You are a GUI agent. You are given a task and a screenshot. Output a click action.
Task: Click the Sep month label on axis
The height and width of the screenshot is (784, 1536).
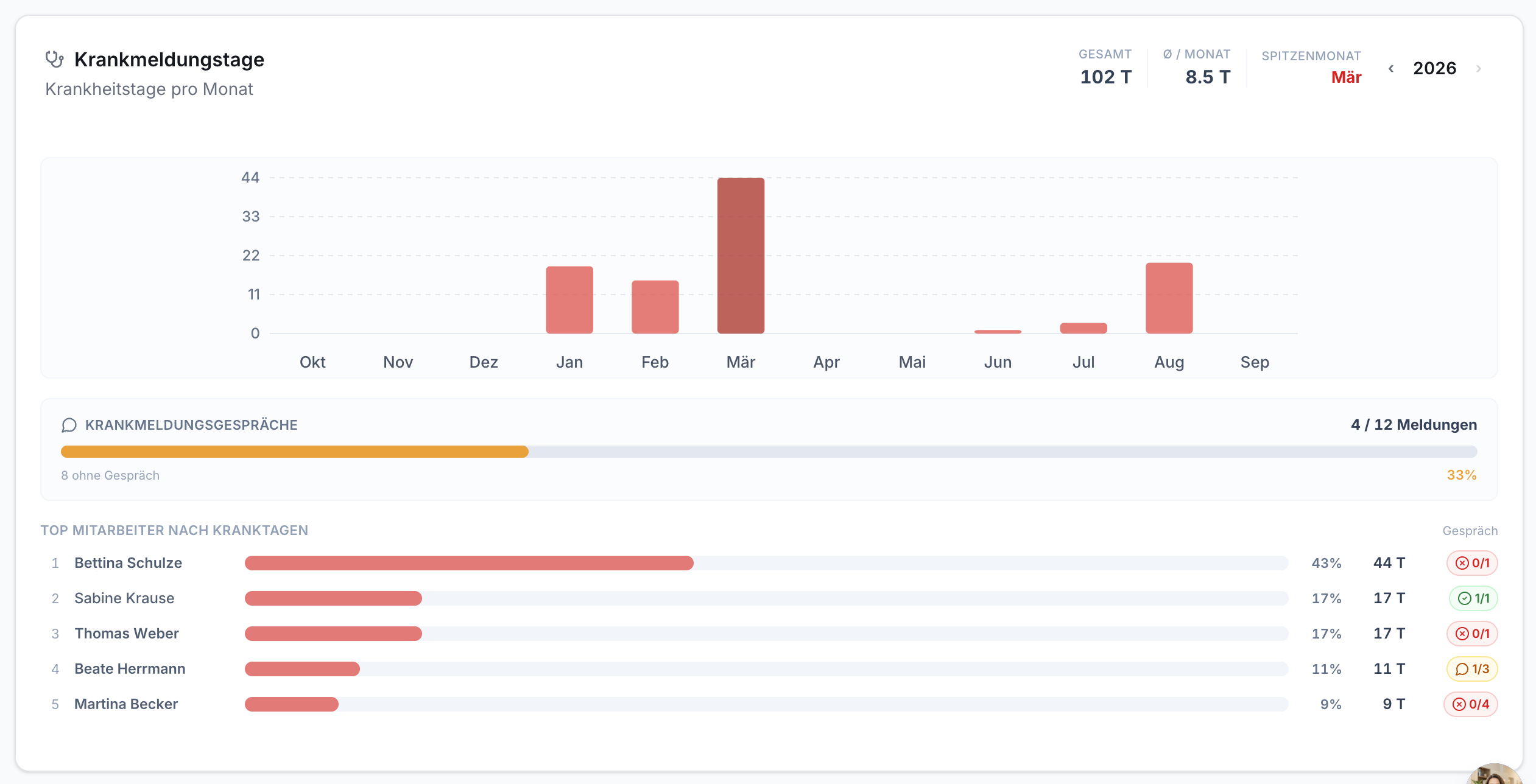coord(1255,362)
